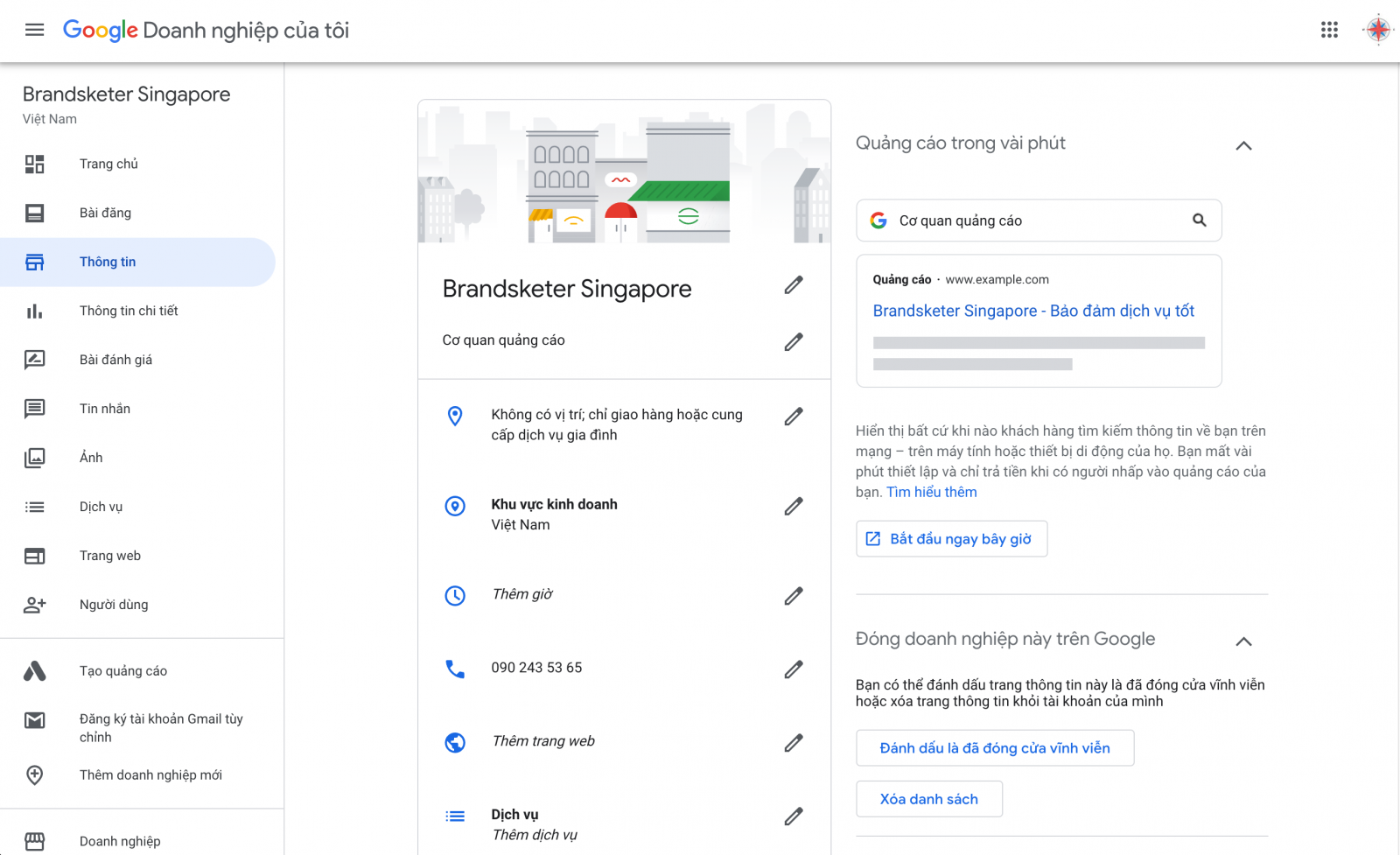
Task: Click the Thêm trang web text
Action: pyautogui.click(x=543, y=741)
